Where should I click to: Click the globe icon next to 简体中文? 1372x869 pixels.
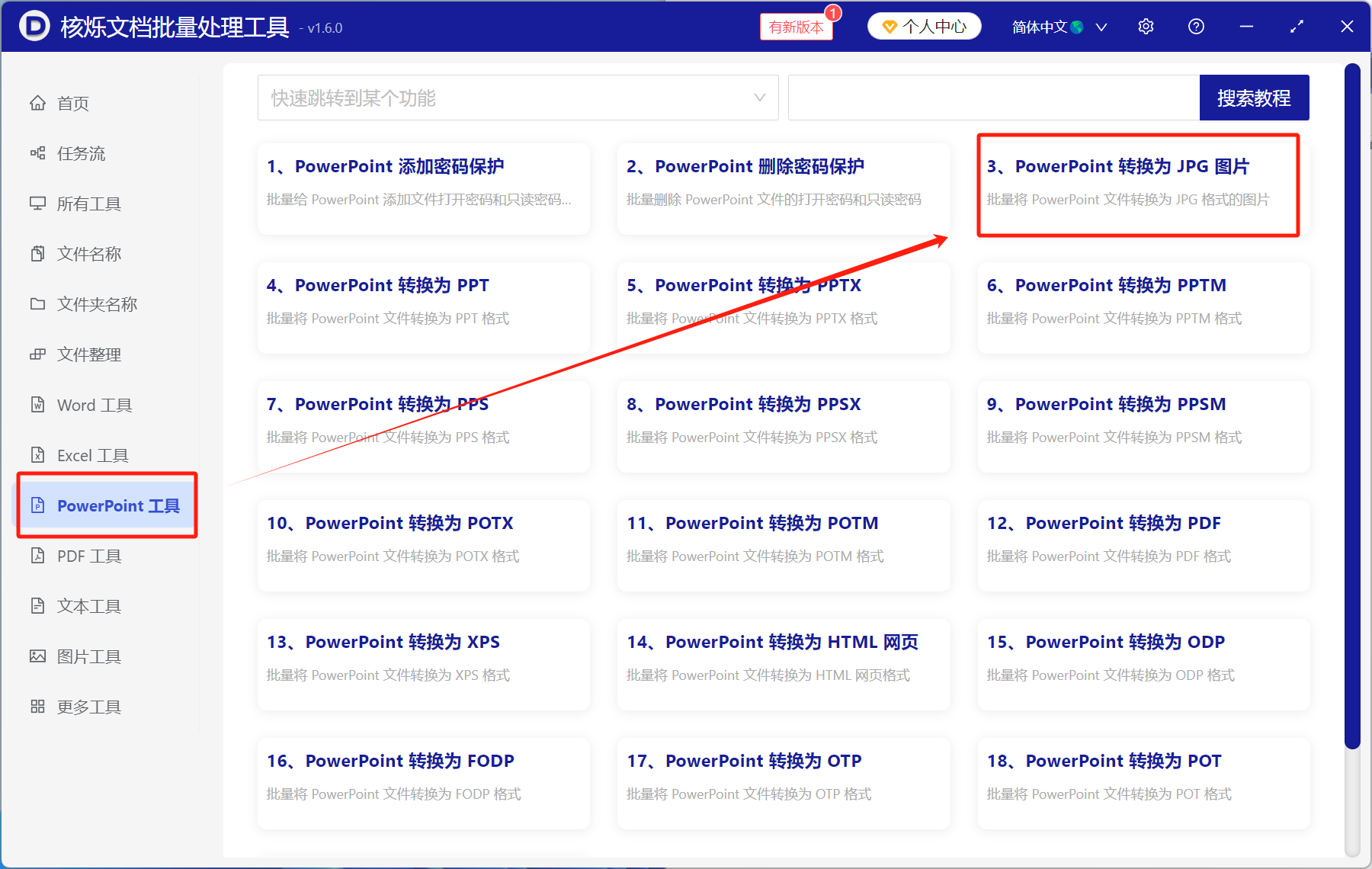1077,27
